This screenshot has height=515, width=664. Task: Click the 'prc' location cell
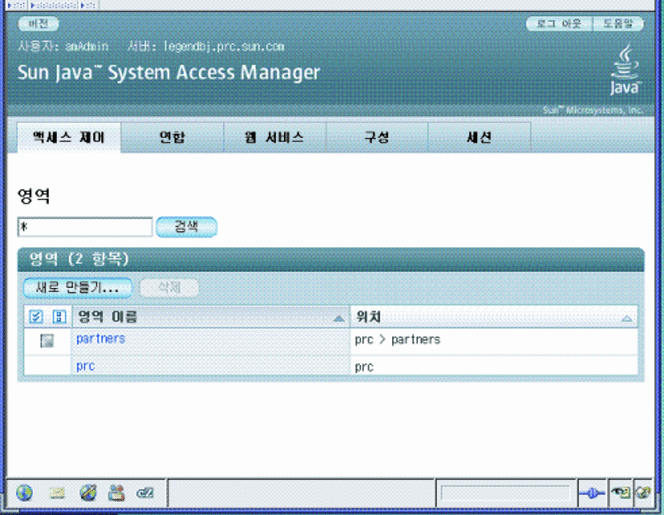[494, 366]
